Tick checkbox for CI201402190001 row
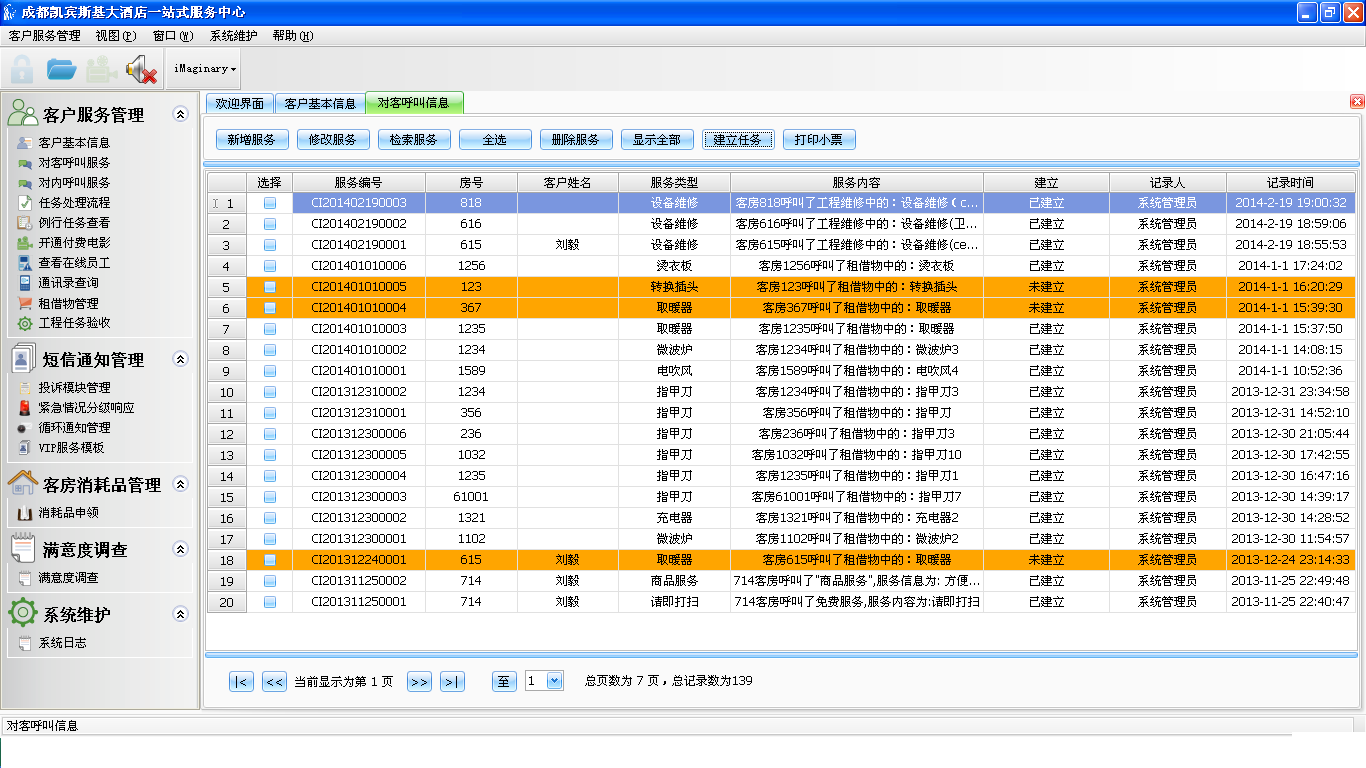The height and width of the screenshot is (768, 1366). [x=270, y=245]
